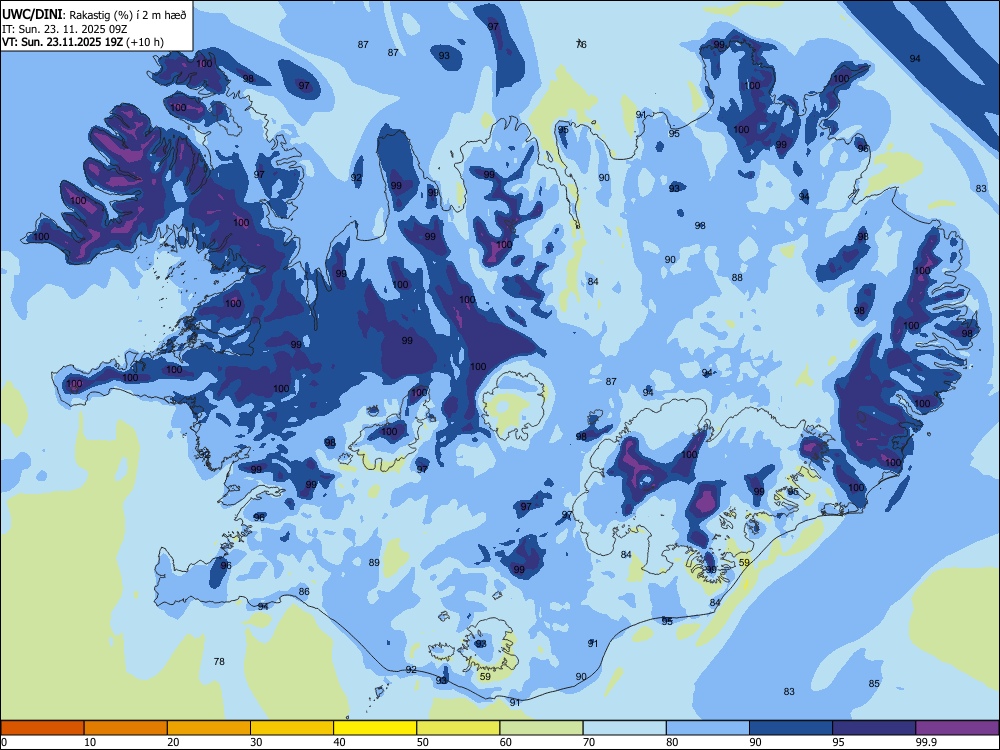Select the deep indigo 95–99.9 legend swatch
Image resolution: width=1000 pixels, height=750 pixels.
874,728
